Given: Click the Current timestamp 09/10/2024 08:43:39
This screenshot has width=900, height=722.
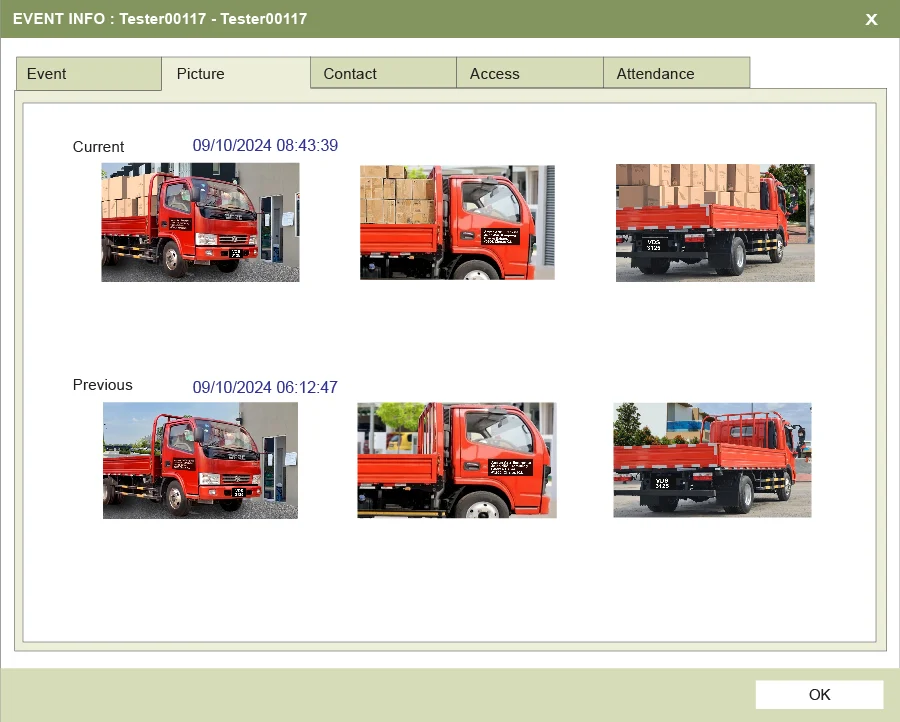Looking at the screenshot, I should pyautogui.click(x=265, y=145).
